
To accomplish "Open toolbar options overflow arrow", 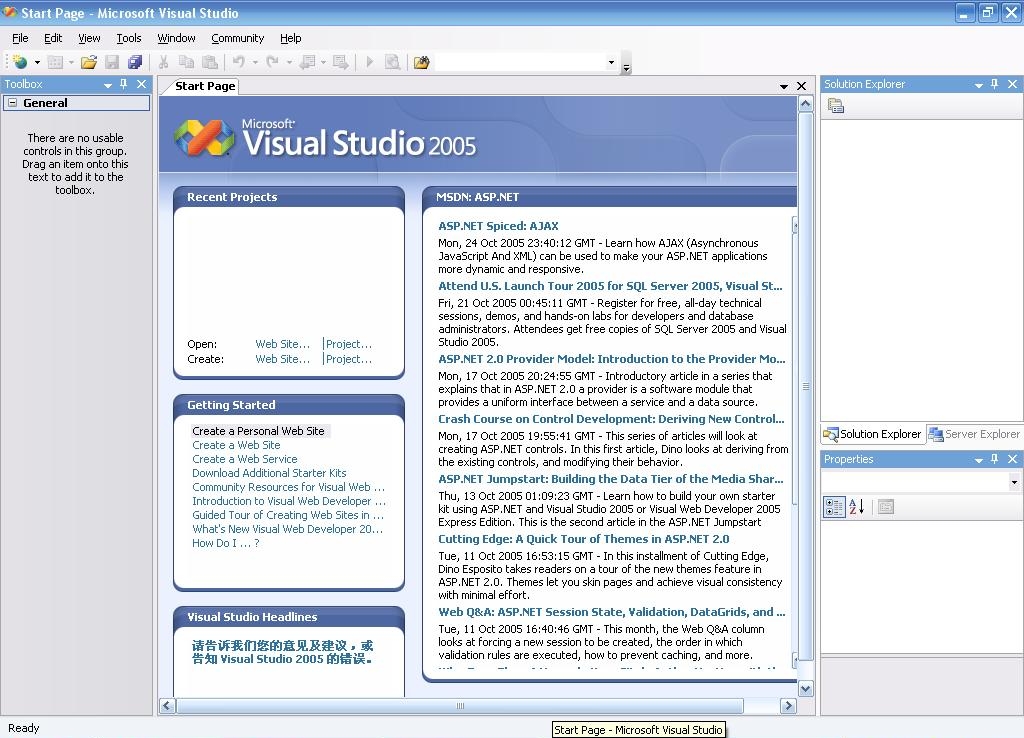I will tap(626, 63).
